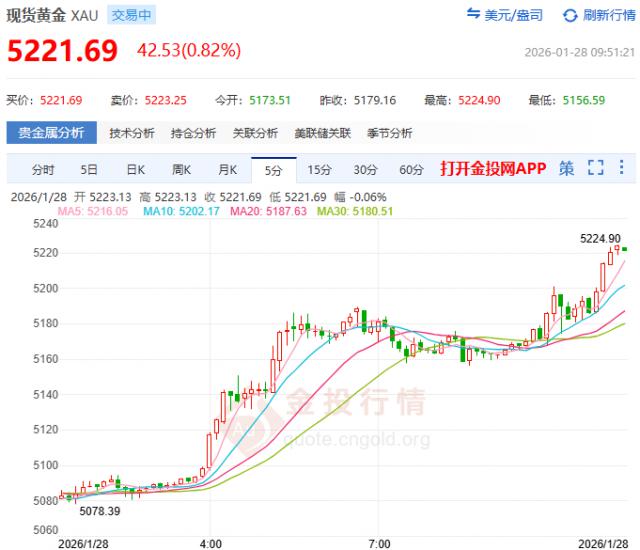Viewport: 640px width, 550px height.
Task: Select the 贵金属分析 tab
Action: click(51, 133)
